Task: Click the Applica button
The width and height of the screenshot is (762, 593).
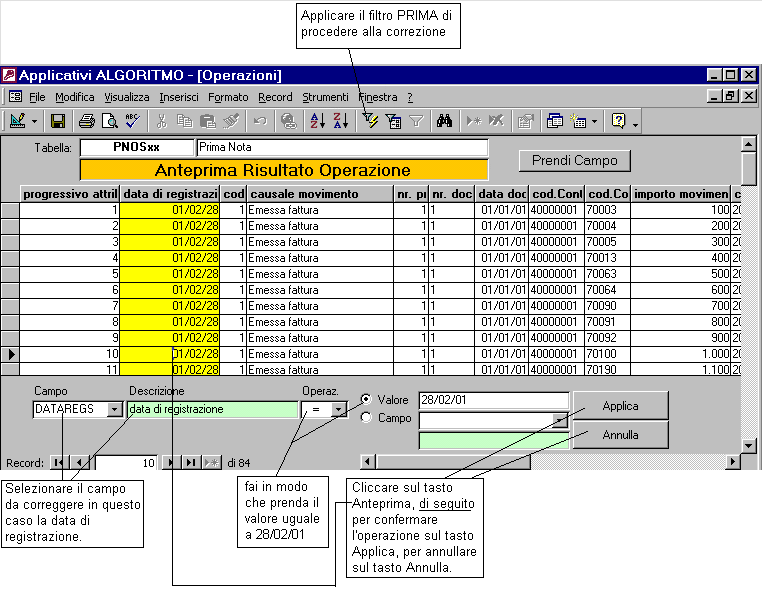Action: pyautogui.click(x=621, y=406)
